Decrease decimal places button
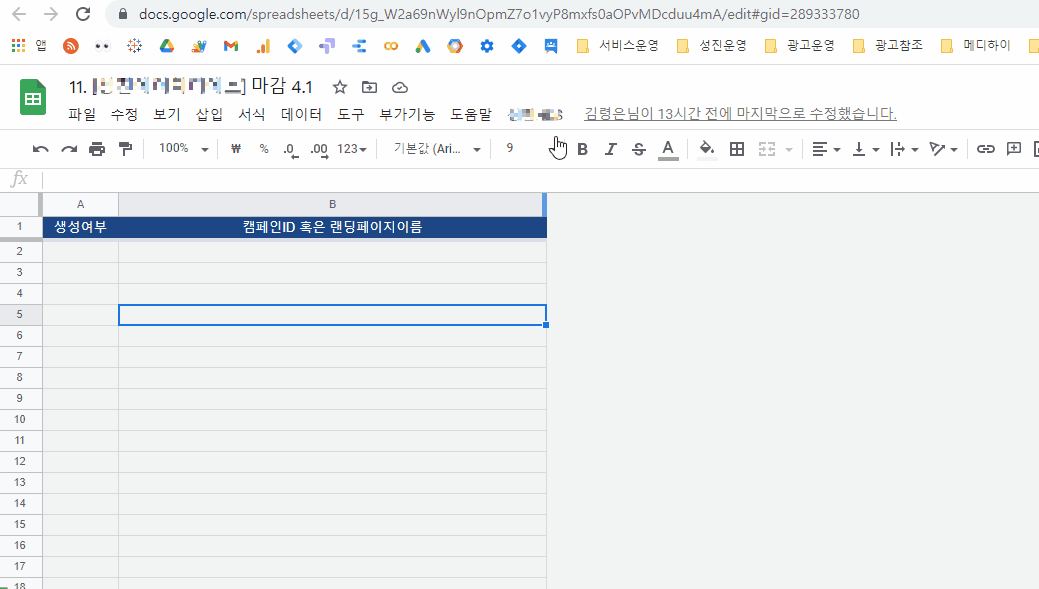Screen dimensions: 1039x589 point(291,150)
